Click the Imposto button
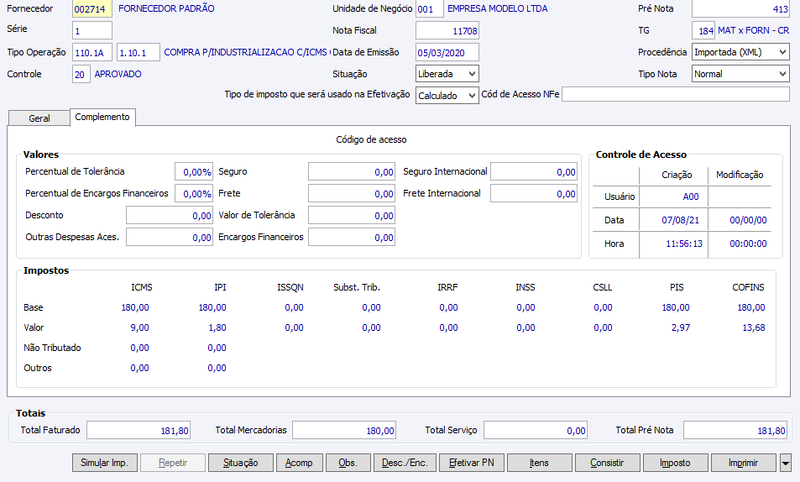800x482 pixels. (x=675, y=463)
